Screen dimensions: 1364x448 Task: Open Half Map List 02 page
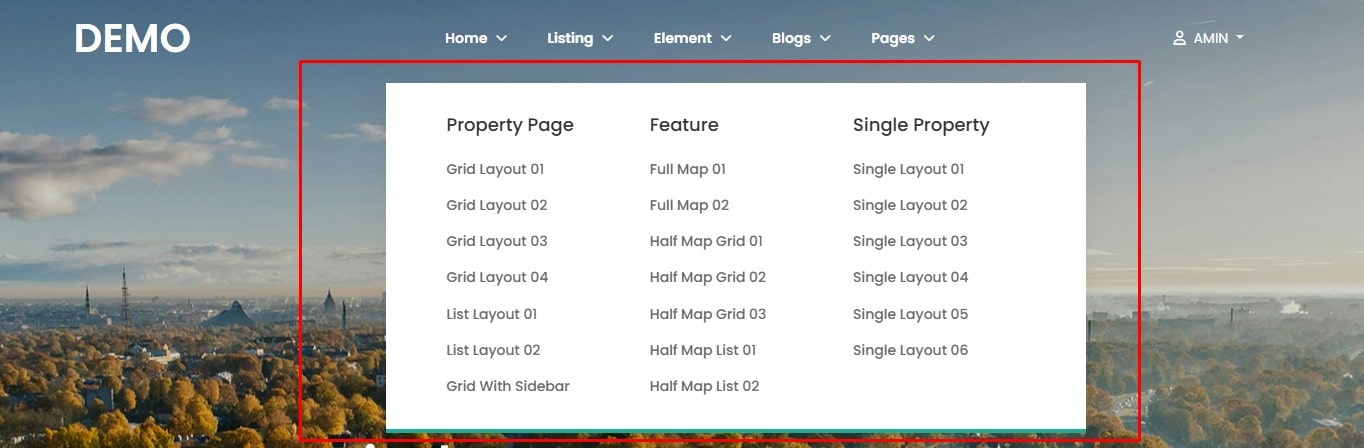tap(704, 386)
